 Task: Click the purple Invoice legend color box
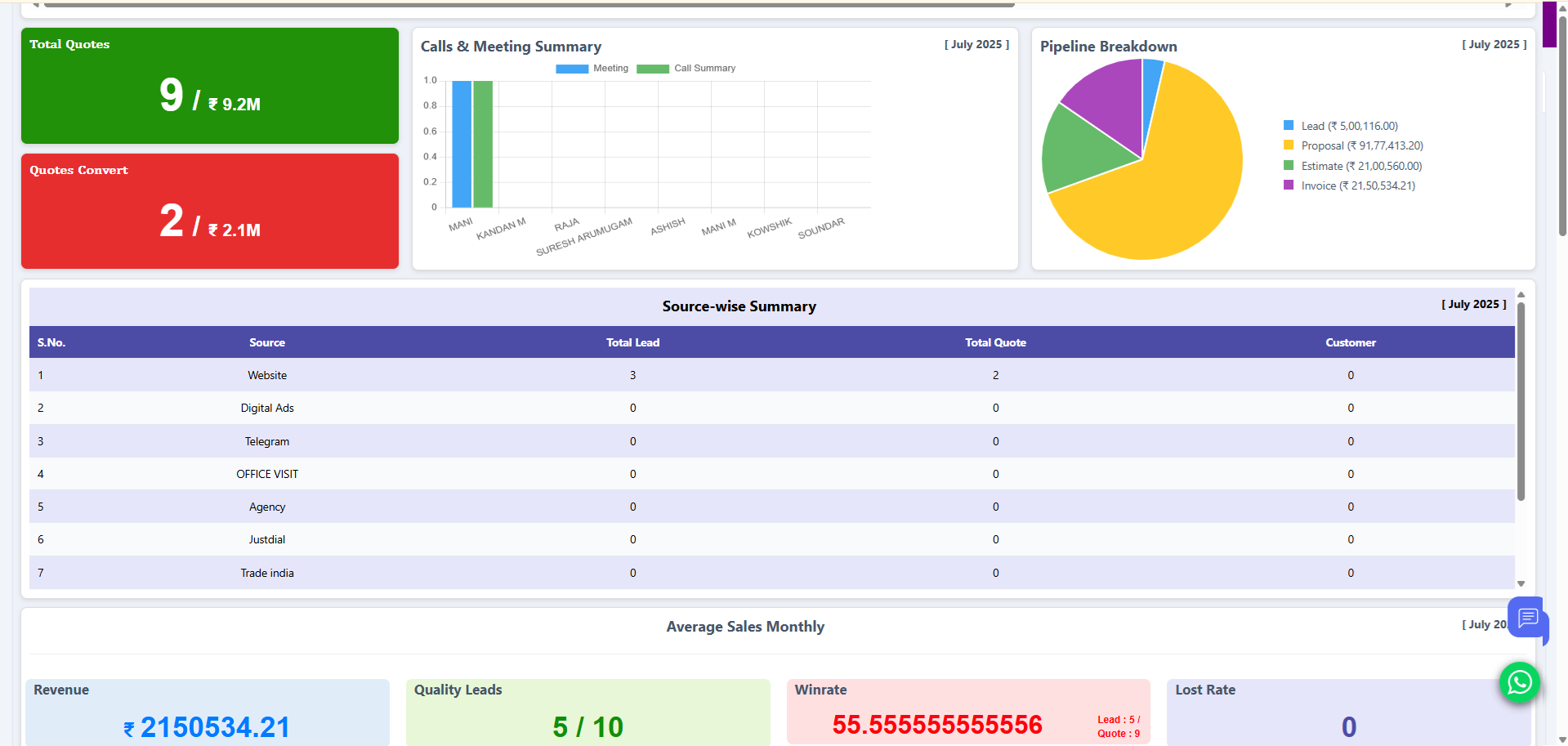1289,185
